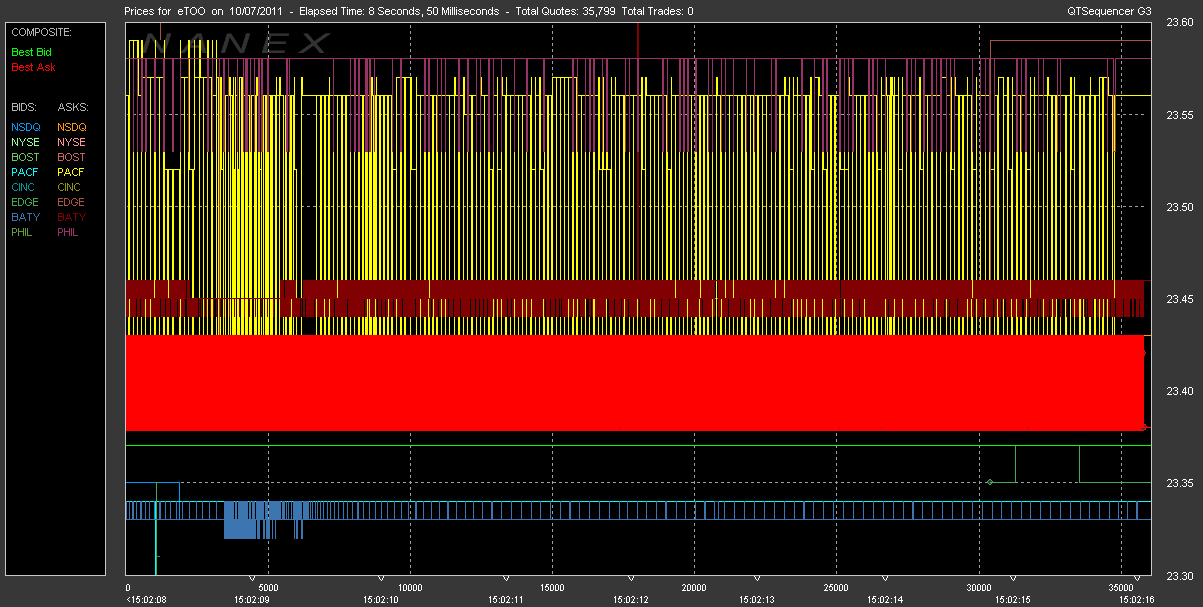The height and width of the screenshot is (607, 1203).
Task: Click the 15:02:13 time label
Action: coord(757,600)
